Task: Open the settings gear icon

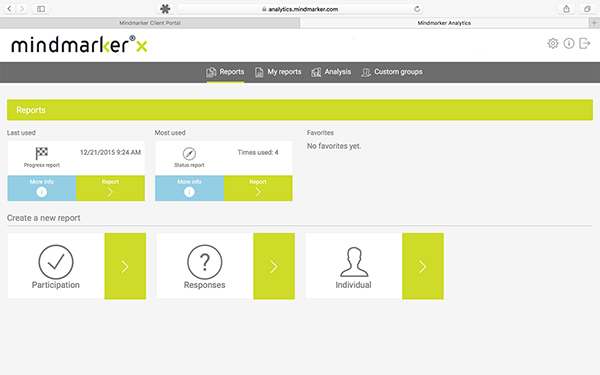Action: [553, 43]
